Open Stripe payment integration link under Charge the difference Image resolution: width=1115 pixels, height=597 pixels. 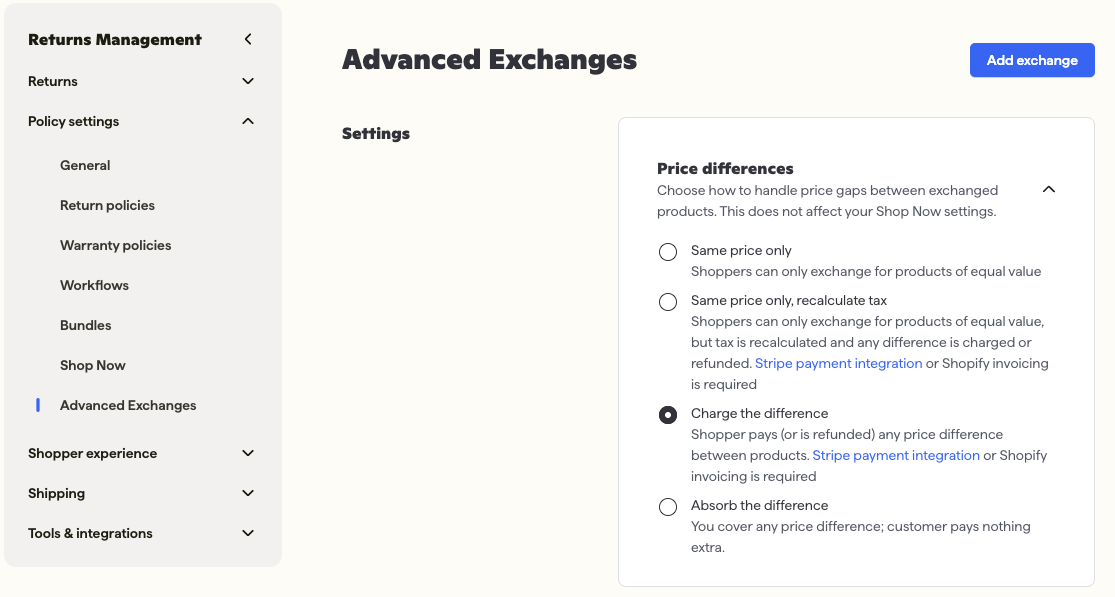point(896,456)
